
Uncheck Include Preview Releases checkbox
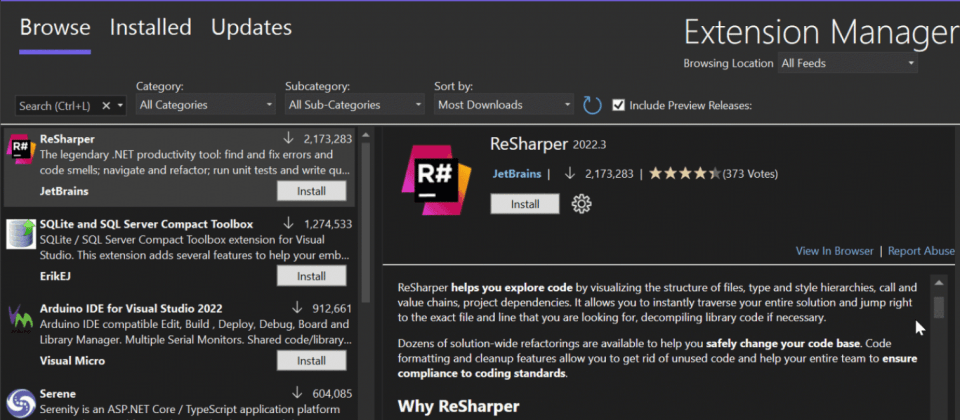618,105
